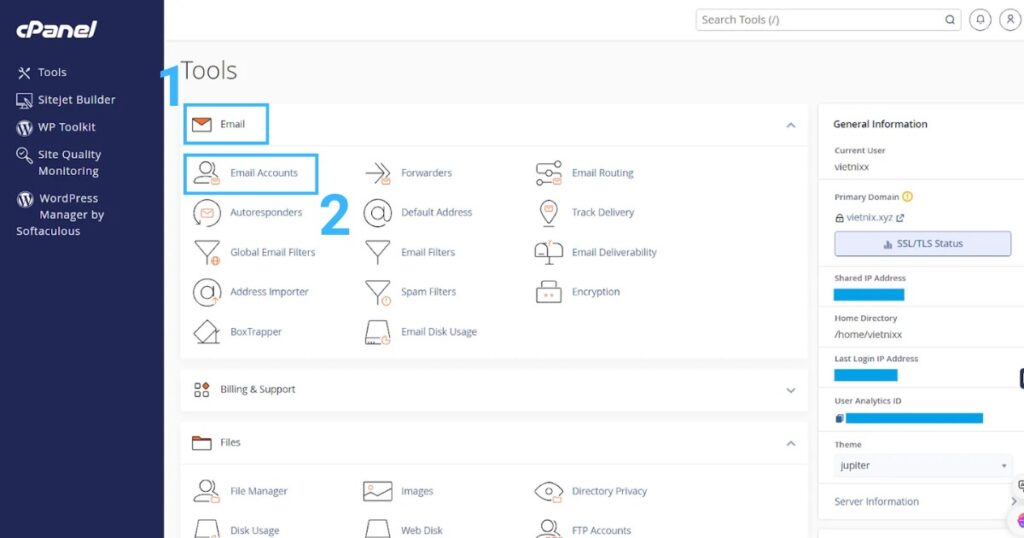Open the user account menu icon

[x=1008, y=20]
